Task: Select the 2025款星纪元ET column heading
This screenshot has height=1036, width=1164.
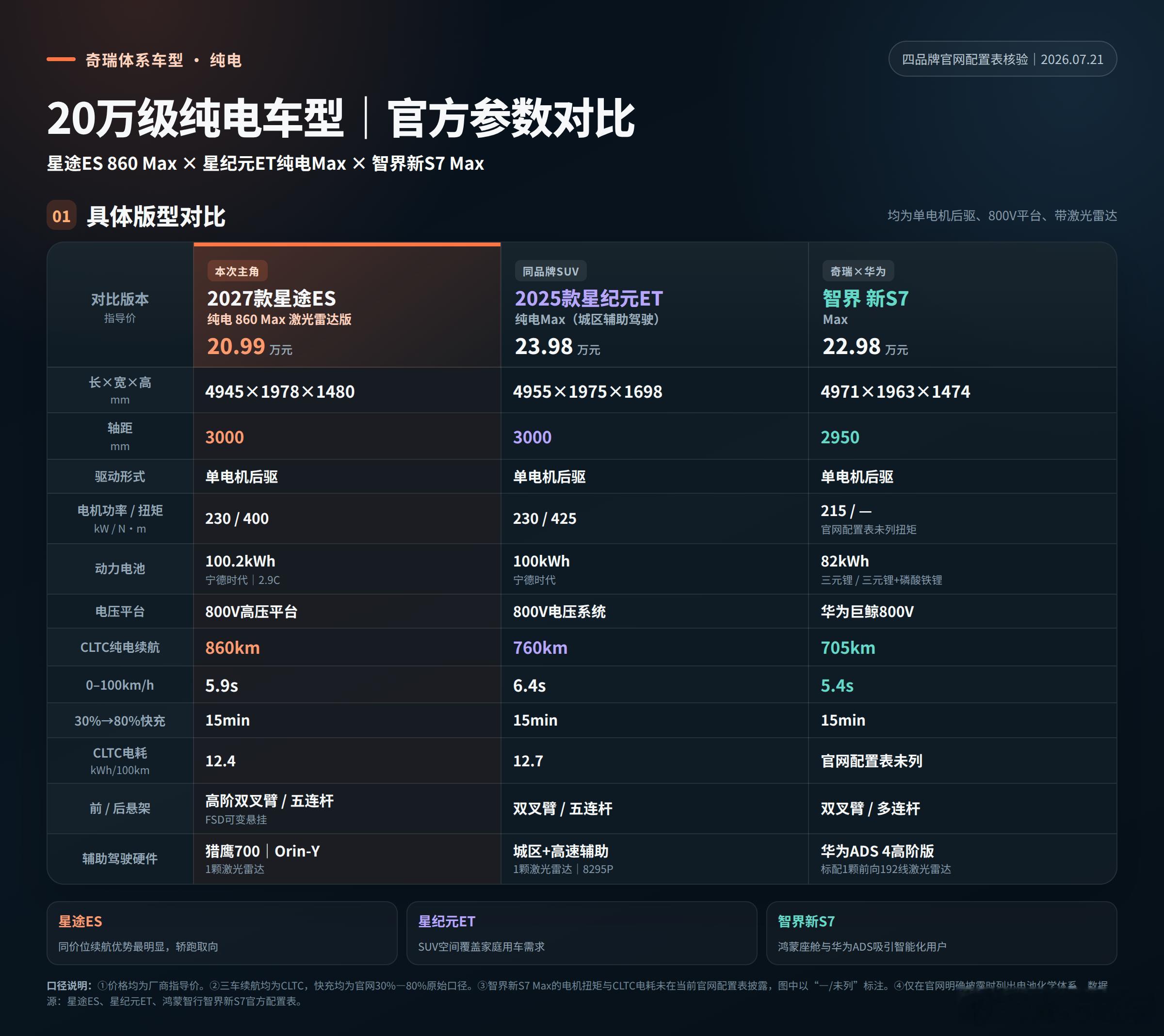Action: pyautogui.click(x=589, y=298)
